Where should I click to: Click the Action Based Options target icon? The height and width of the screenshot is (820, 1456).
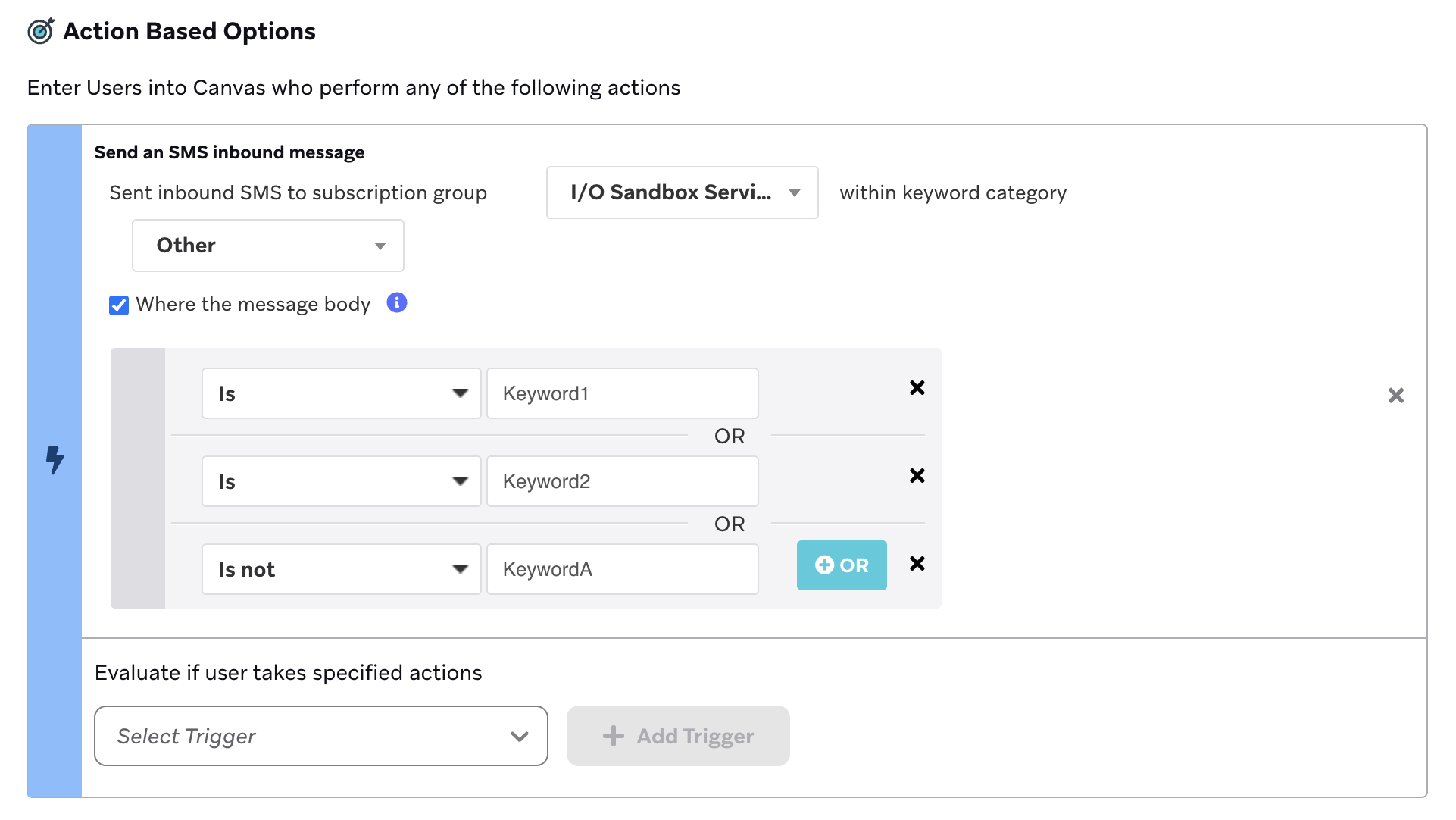click(41, 31)
